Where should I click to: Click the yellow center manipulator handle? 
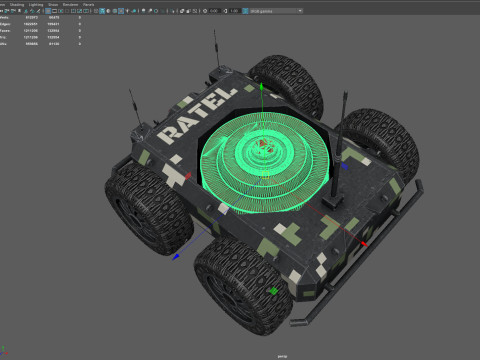tap(265, 175)
